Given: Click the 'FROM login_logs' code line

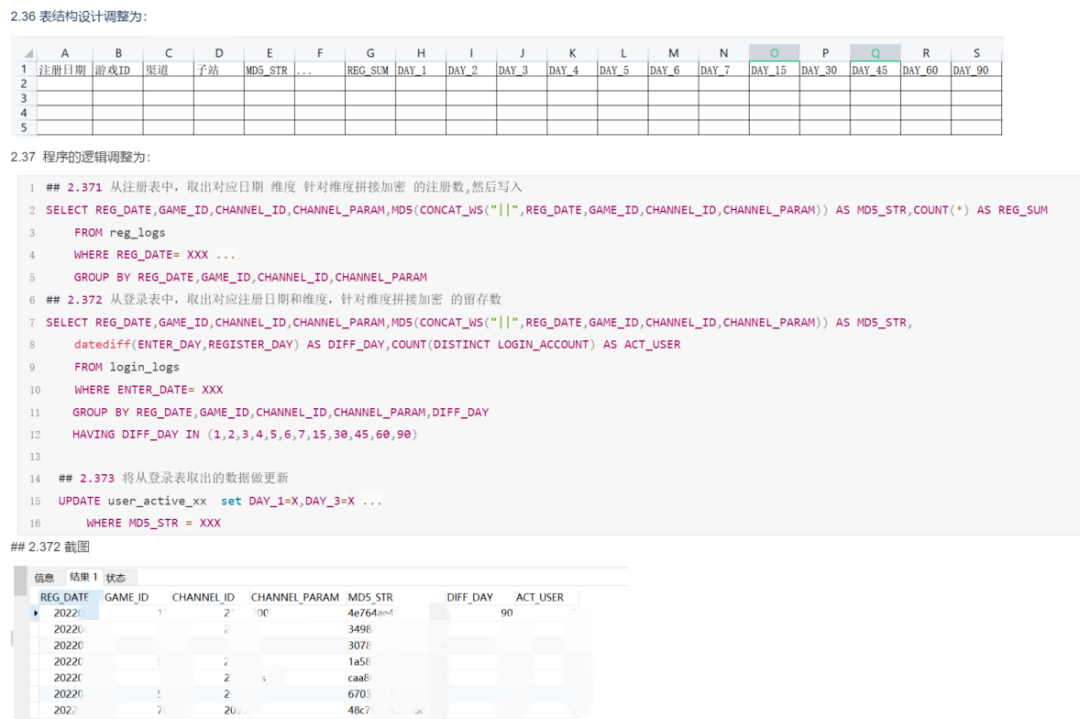Looking at the screenshot, I should pyautogui.click(x=127, y=367).
